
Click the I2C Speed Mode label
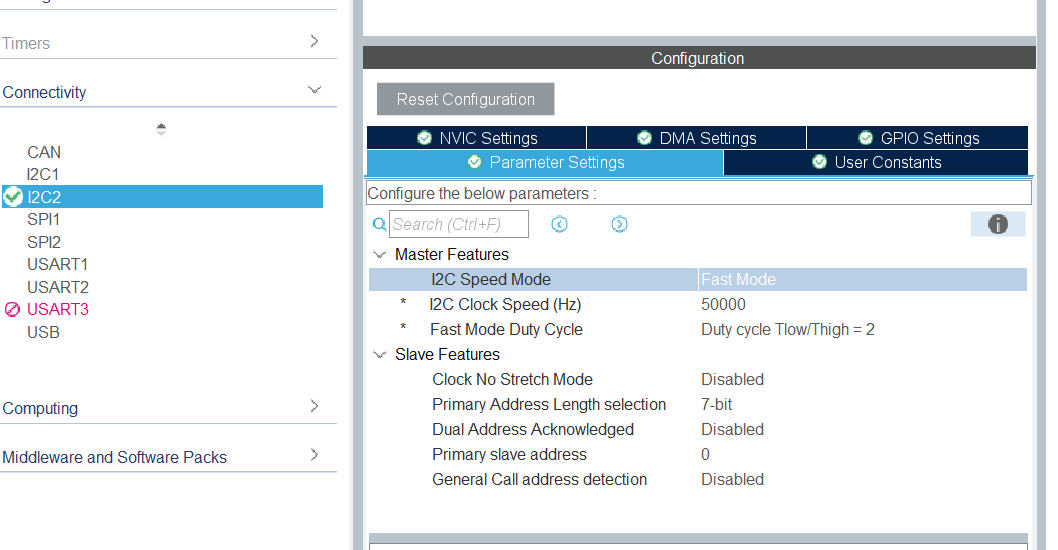tap(491, 279)
